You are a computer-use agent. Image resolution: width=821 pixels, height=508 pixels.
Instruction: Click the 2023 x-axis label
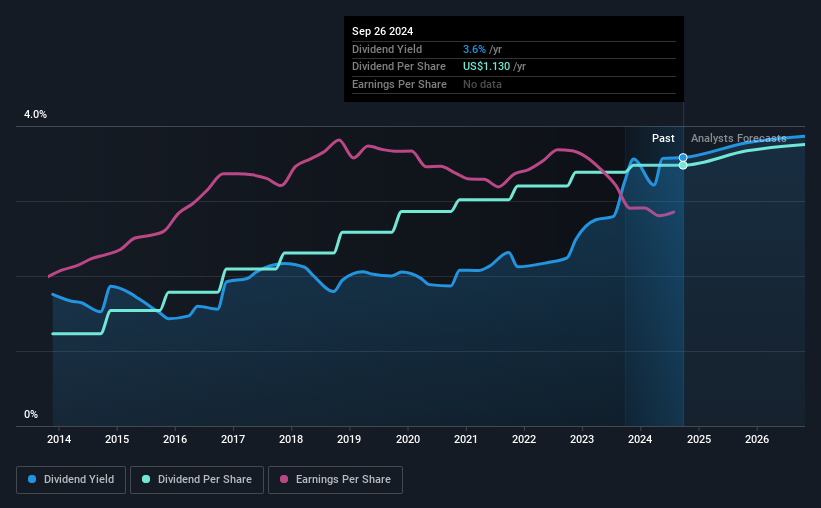[x=582, y=439]
